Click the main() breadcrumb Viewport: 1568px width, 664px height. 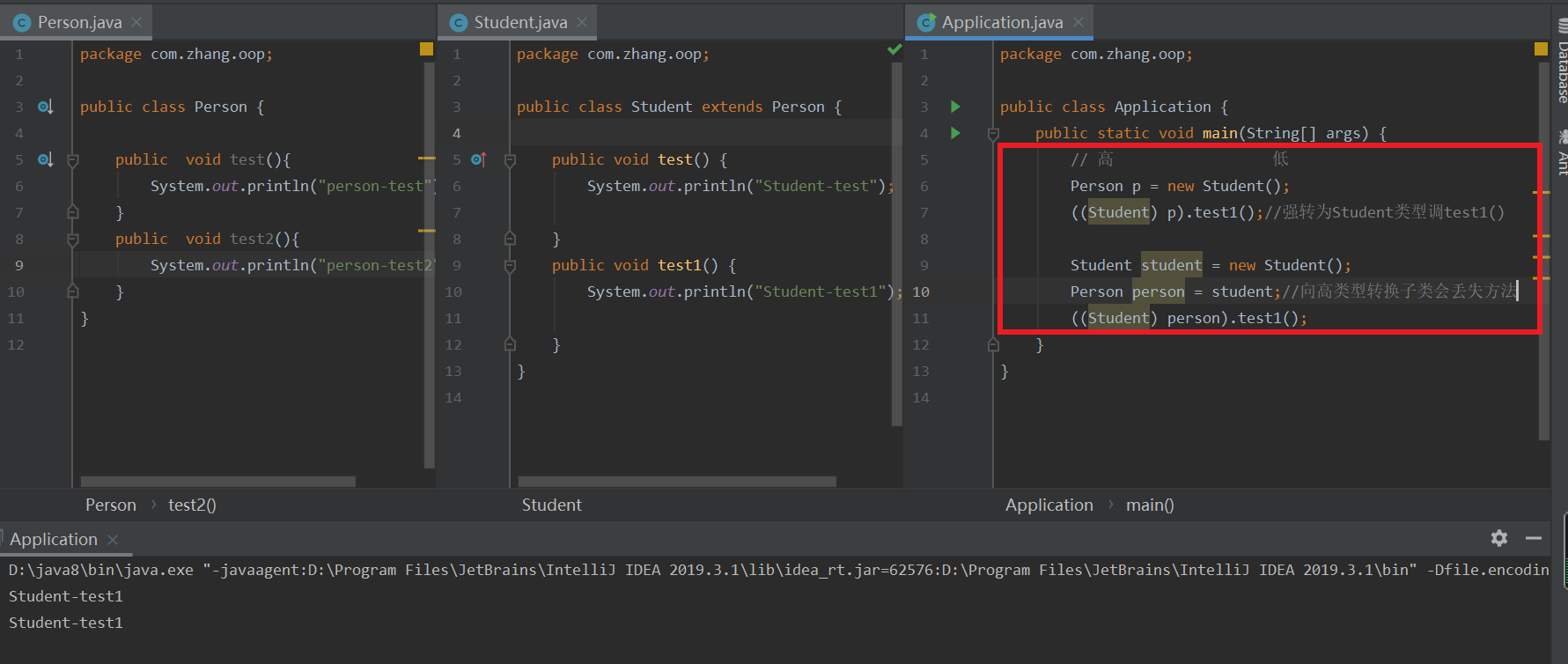click(1150, 505)
